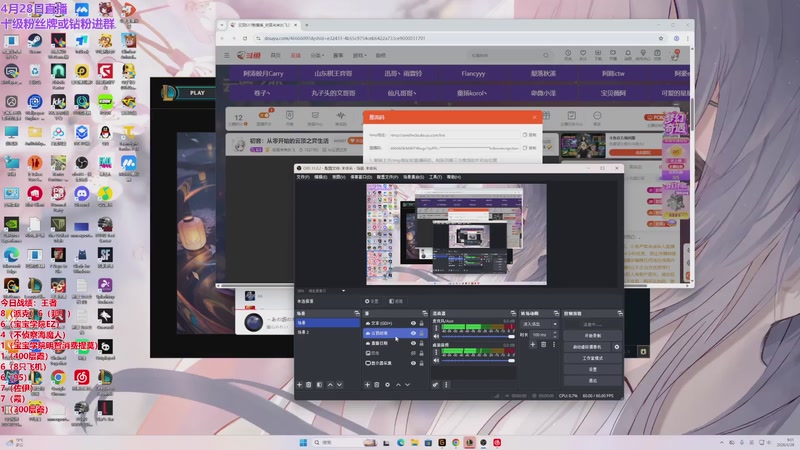Expand Douyu 游戏 dropdown in navigation

[360, 55]
